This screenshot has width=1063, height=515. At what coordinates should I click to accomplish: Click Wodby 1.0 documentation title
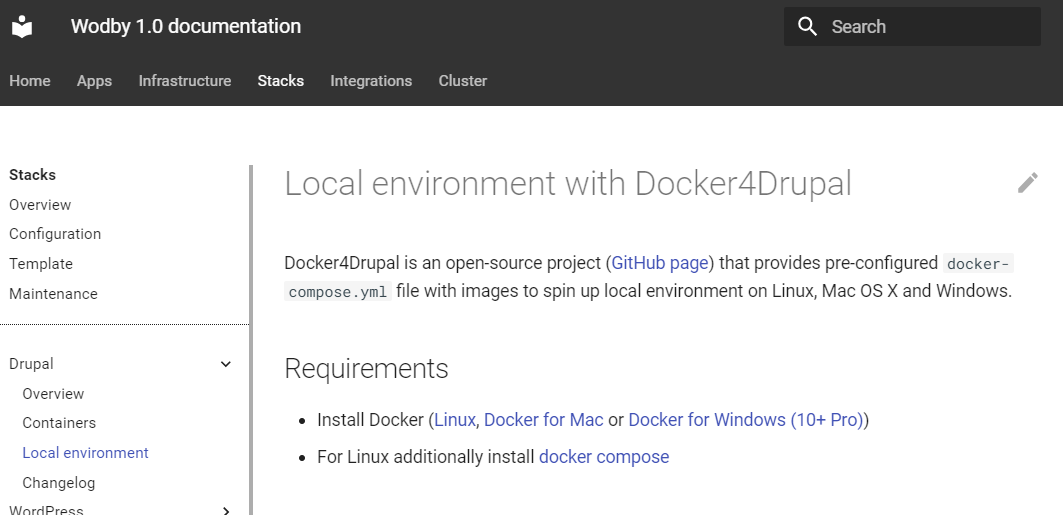click(x=186, y=26)
